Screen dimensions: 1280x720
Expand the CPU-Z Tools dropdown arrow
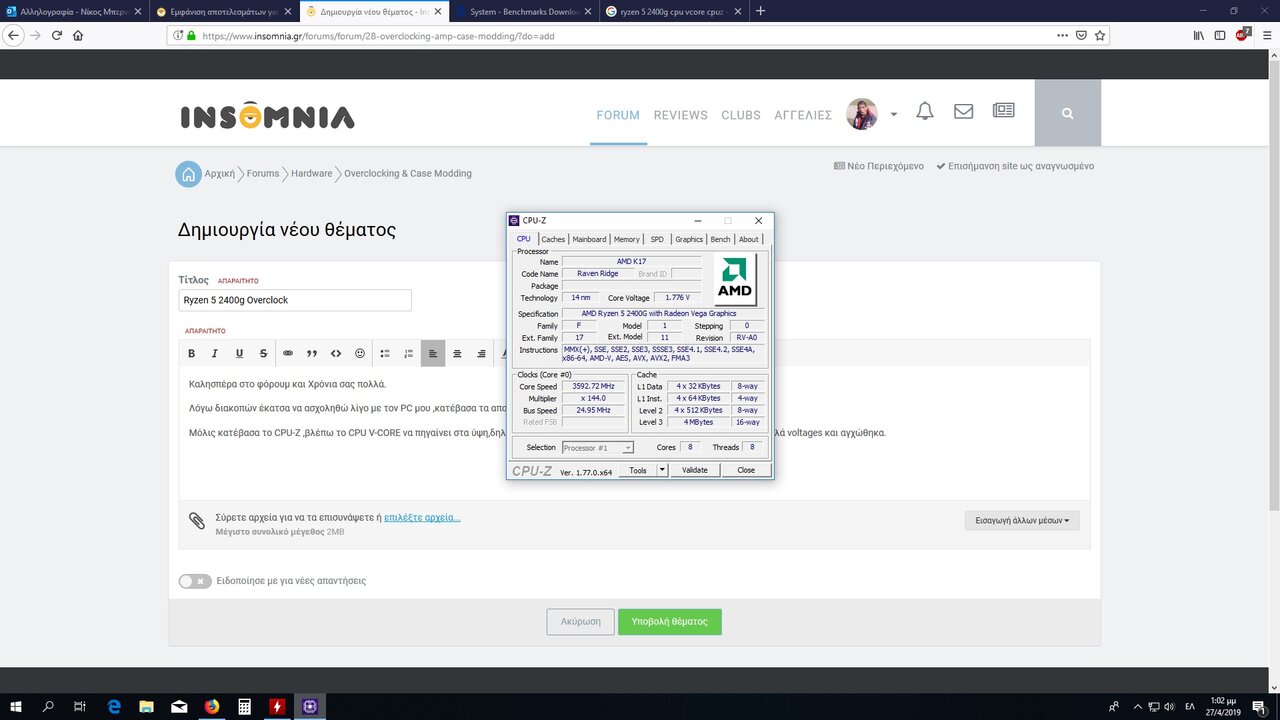(x=662, y=470)
